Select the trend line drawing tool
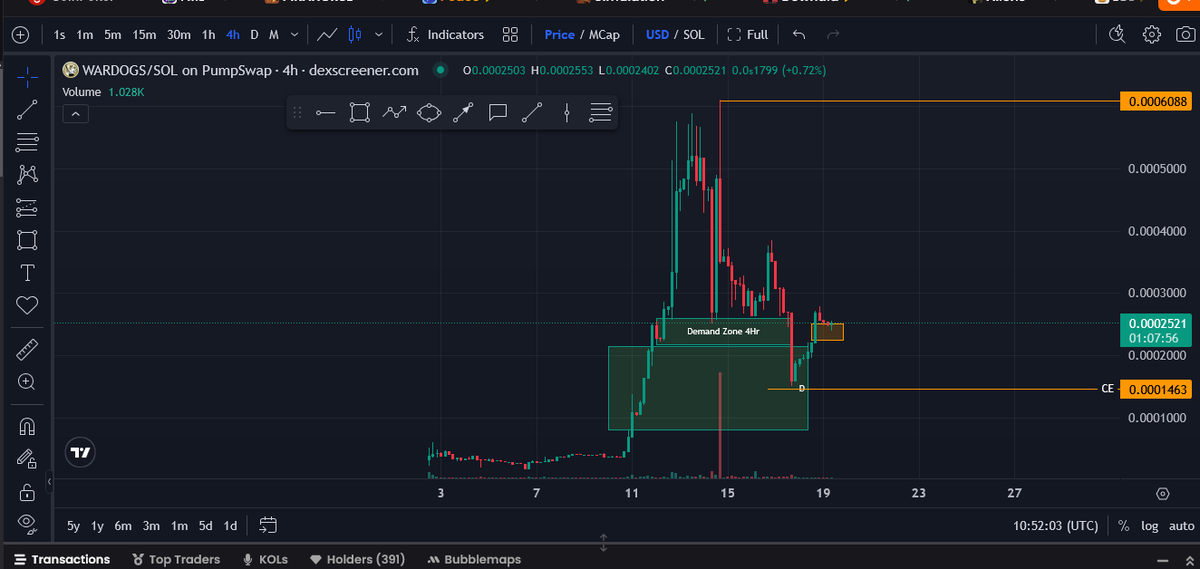 click(27, 110)
